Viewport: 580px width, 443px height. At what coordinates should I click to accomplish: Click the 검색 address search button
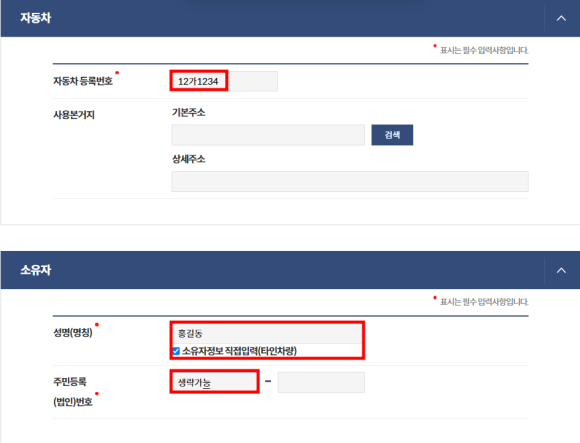(392, 135)
